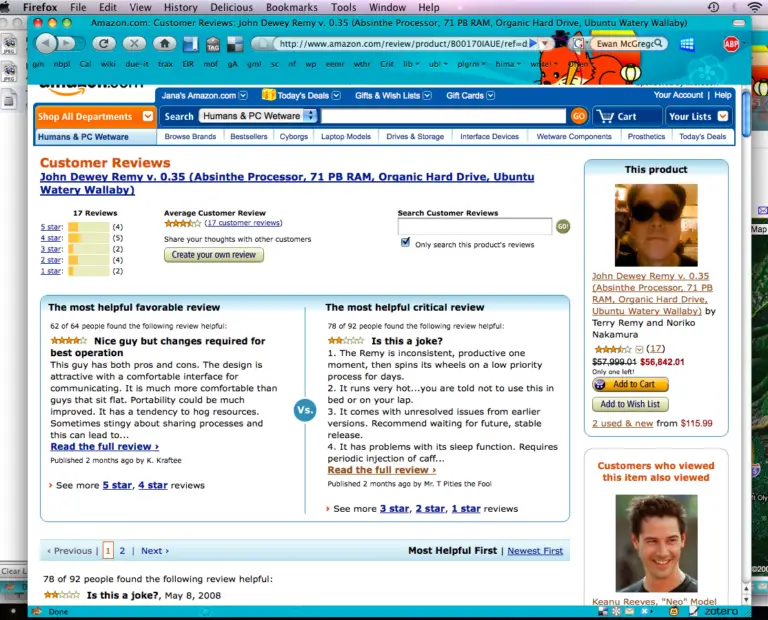The height and width of the screenshot is (620, 768).
Task: Click the Delicious checkerboard toolbar icon
Action: pos(235,44)
